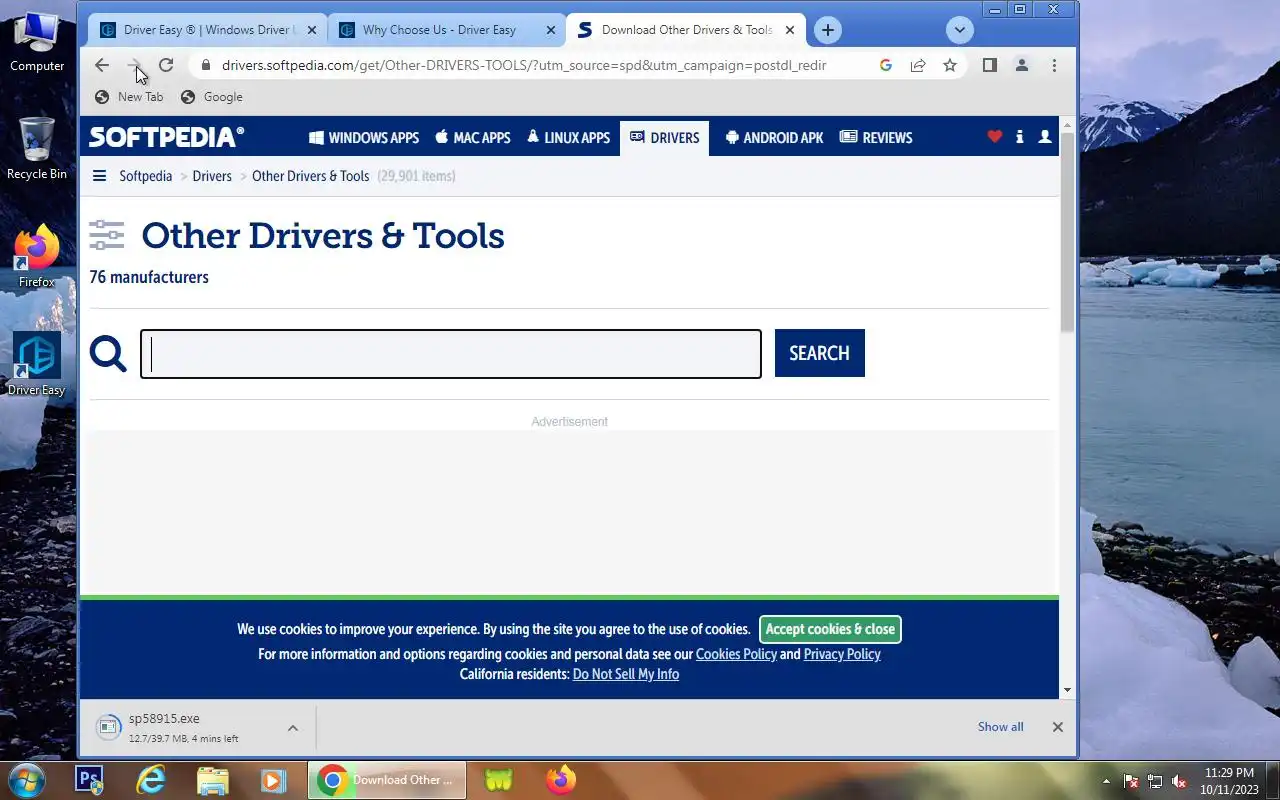Go to Other Drivers & Tools breadcrumb
The image size is (1280, 800).
[x=311, y=176]
